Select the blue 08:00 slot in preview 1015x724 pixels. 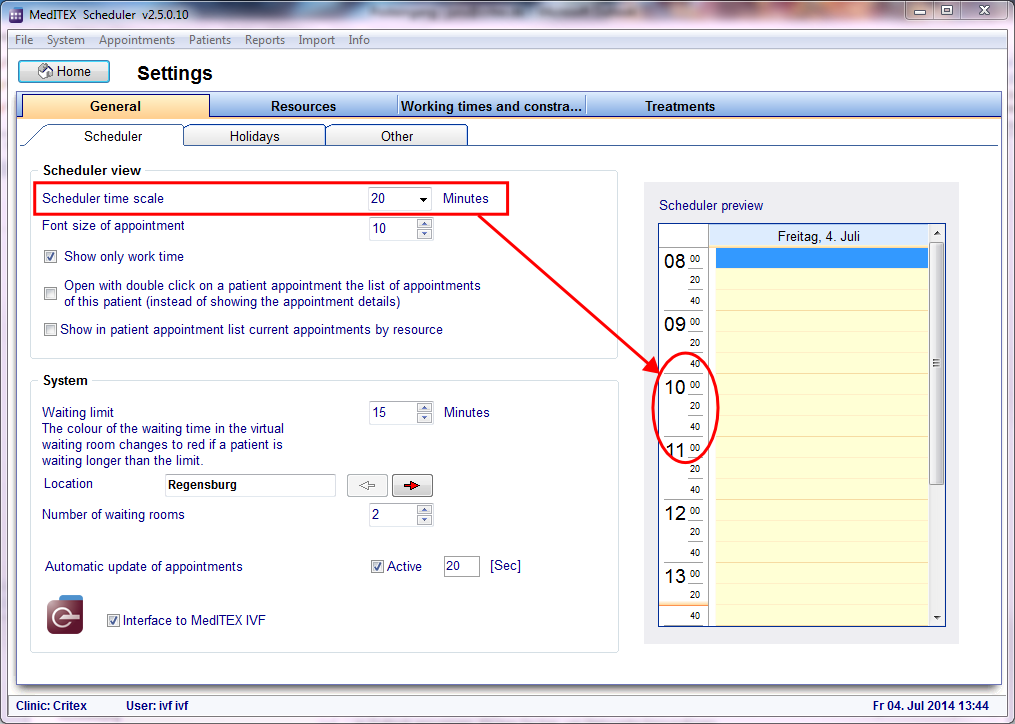click(821, 258)
